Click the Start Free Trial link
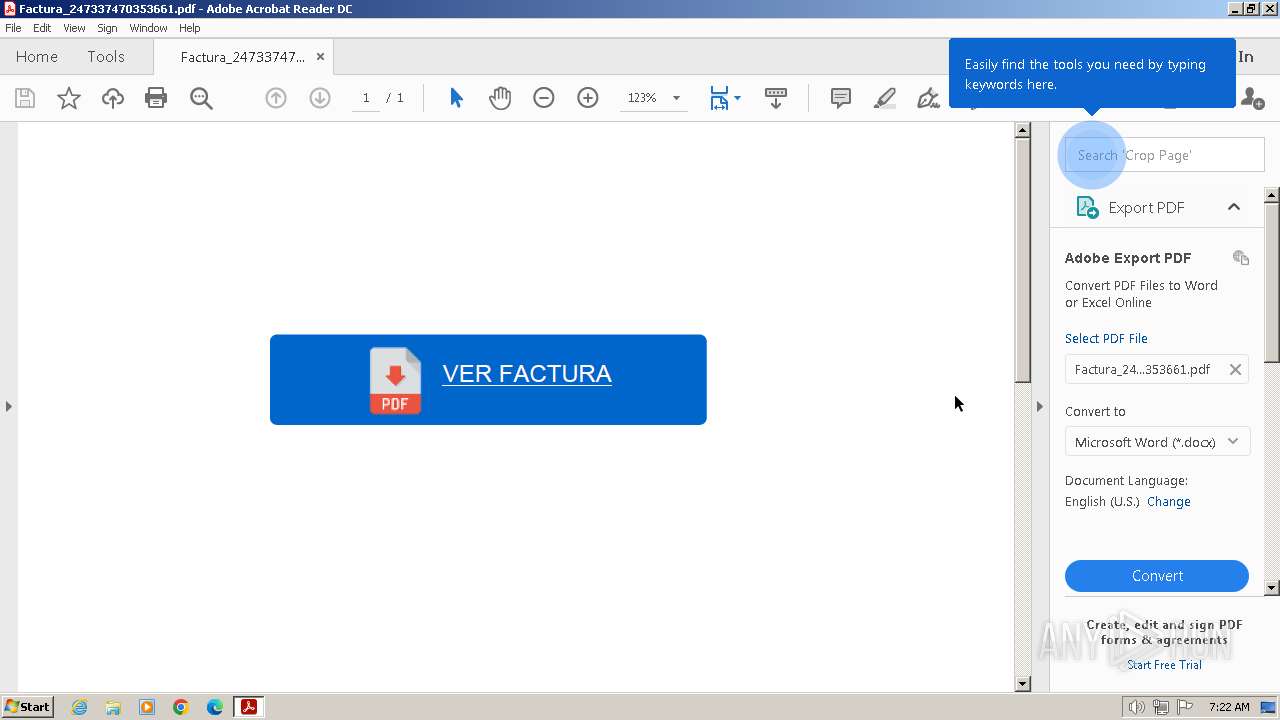 1164,665
